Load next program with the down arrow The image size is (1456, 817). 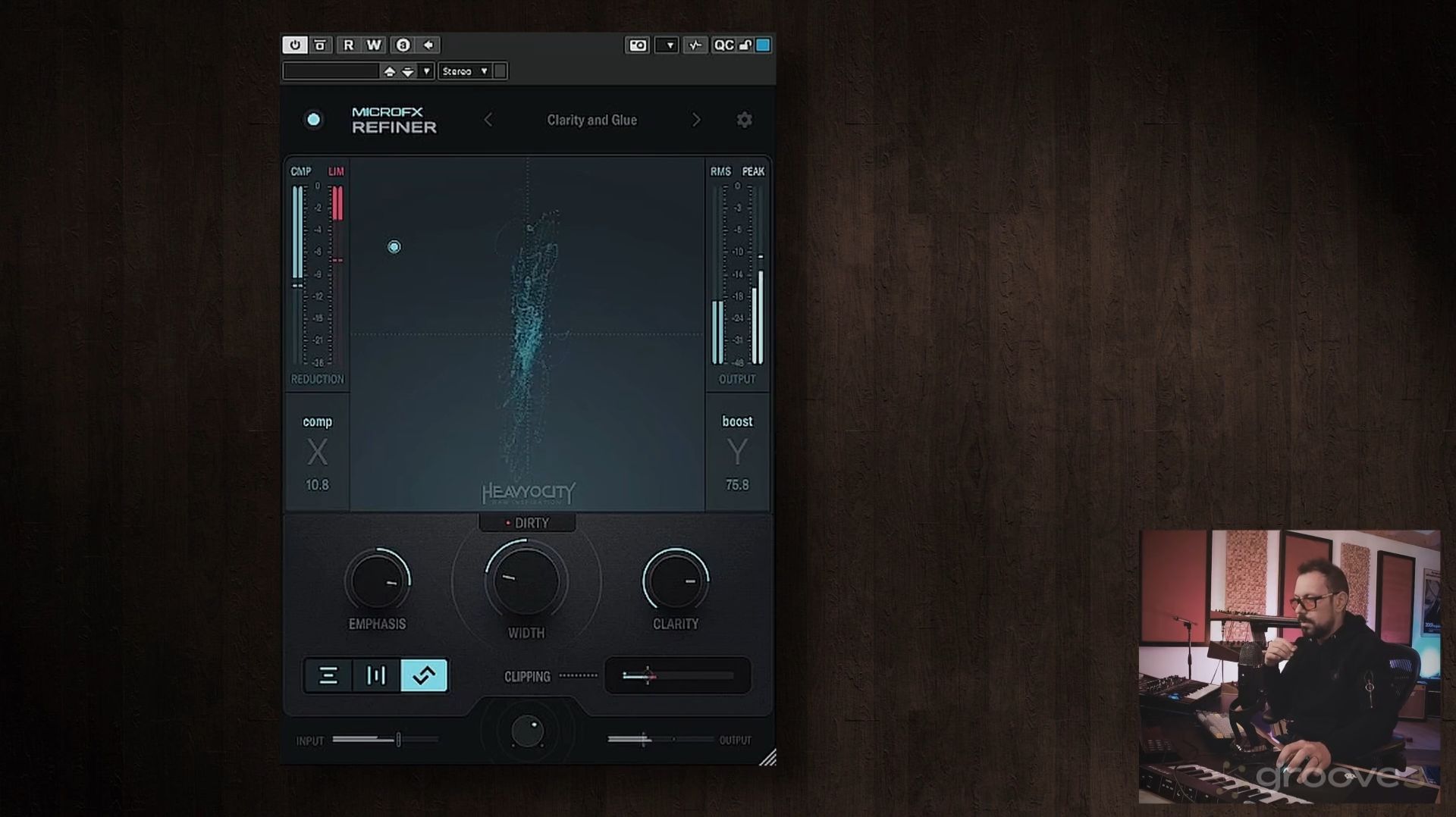tap(408, 71)
